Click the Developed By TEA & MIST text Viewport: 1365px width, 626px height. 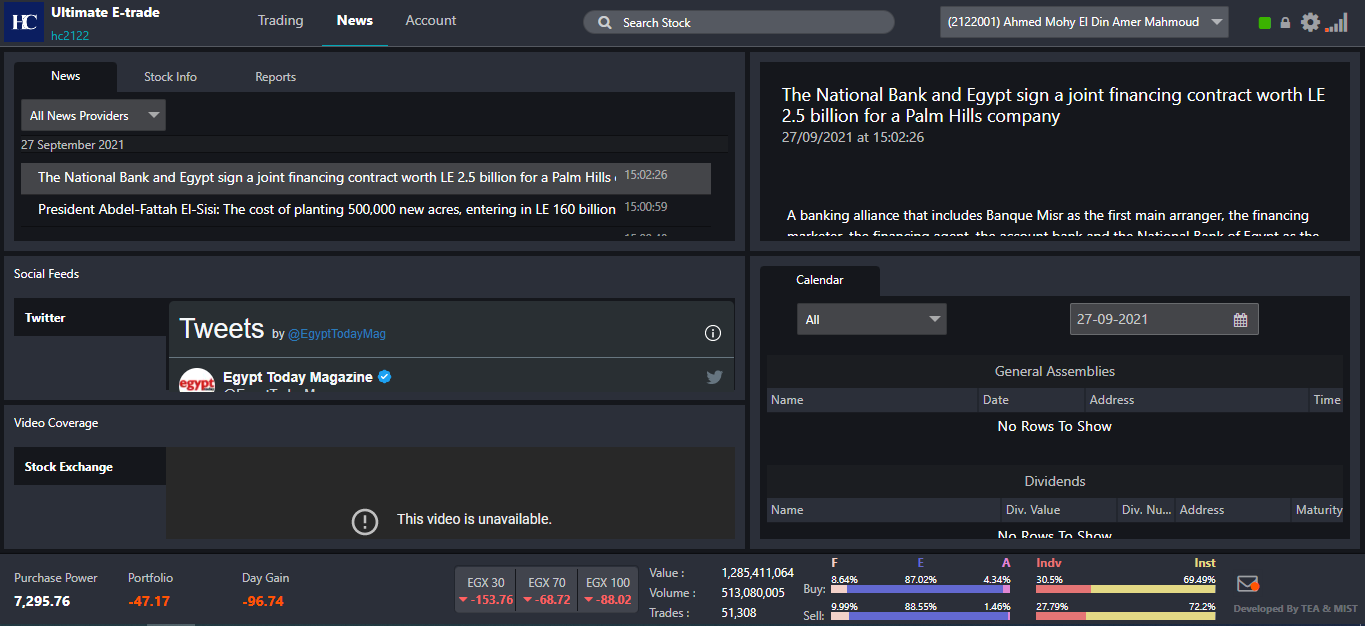(1295, 609)
